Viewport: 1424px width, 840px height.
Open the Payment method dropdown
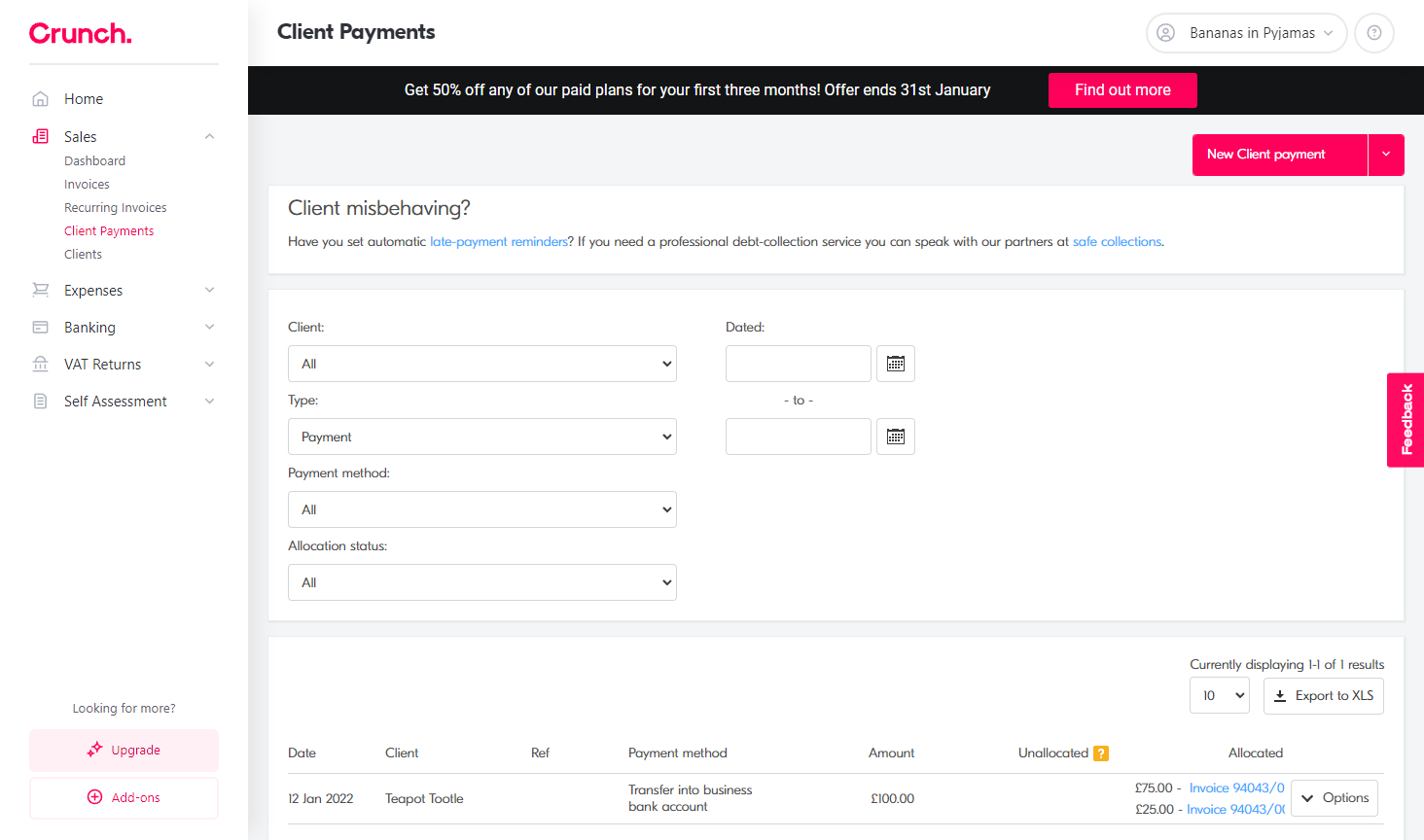coord(481,509)
